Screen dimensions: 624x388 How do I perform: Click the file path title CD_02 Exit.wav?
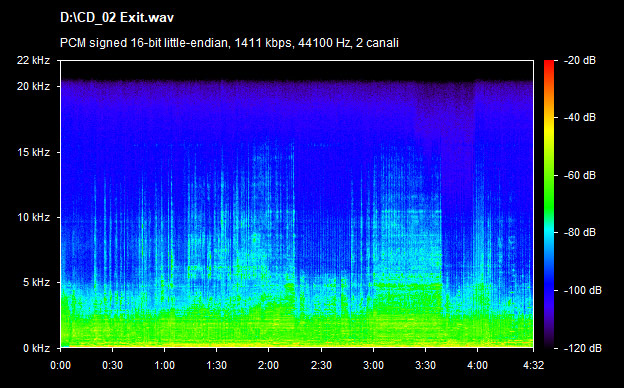point(117,18)
